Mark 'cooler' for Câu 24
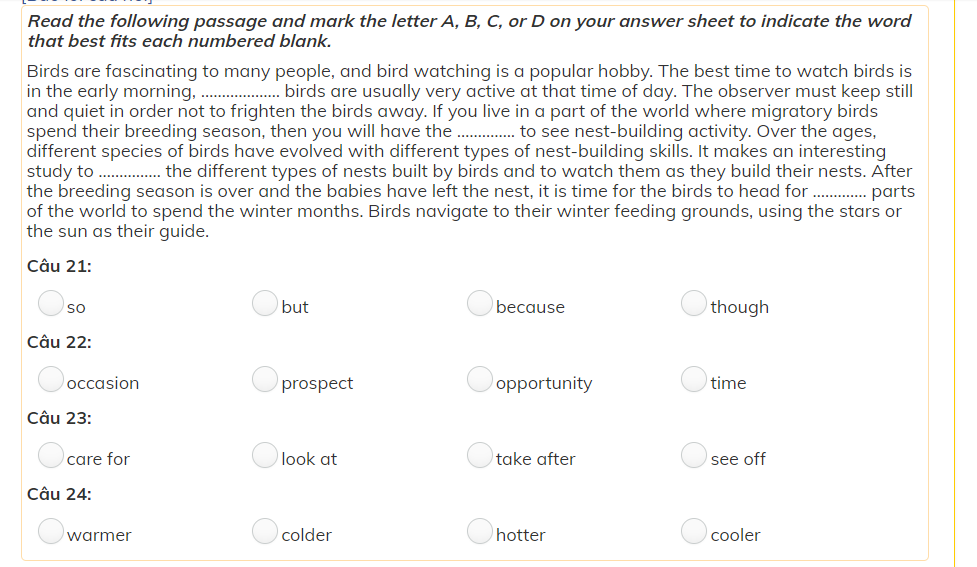The width and height of the screenshot is (977, 567). [694, 531]
